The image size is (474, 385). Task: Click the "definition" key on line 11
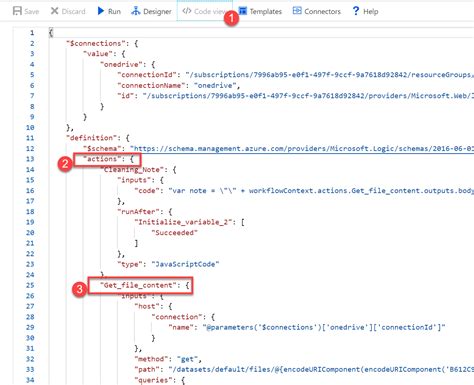tap(91, 138)
